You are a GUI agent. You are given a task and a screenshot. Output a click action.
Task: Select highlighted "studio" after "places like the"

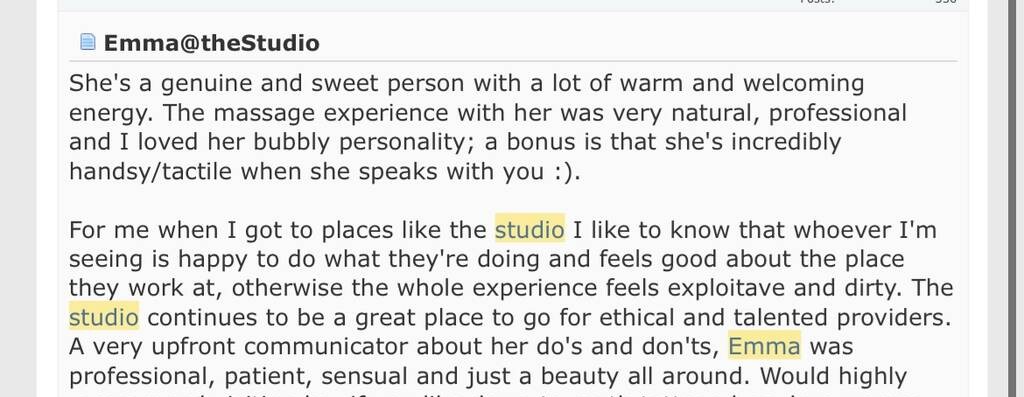point(530,230)
